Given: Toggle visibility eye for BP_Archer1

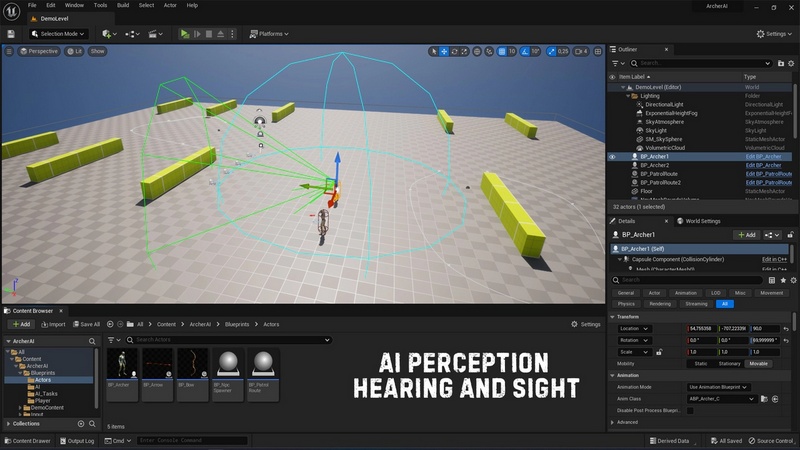Looking at the screenshot, I should tap(612, 157).
